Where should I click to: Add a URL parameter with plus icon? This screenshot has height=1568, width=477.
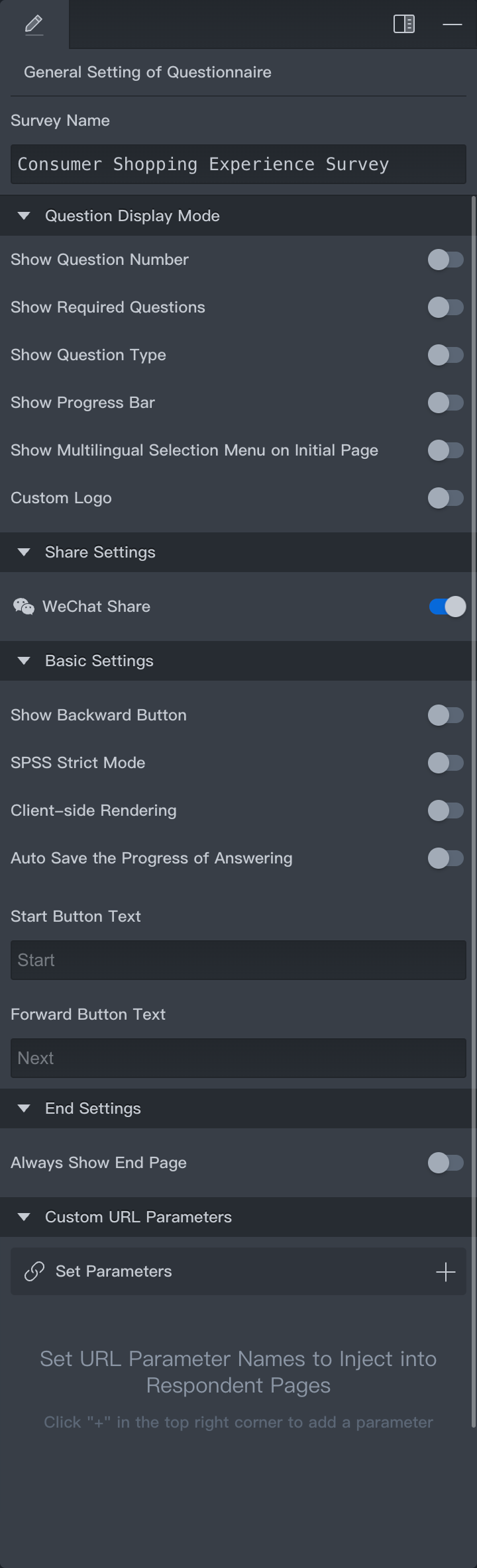click(446, 1271)
